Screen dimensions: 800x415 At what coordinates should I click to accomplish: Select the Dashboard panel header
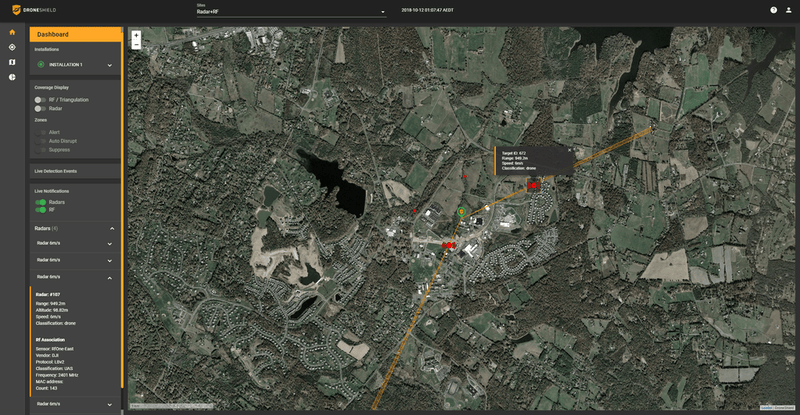coord(76,34)
